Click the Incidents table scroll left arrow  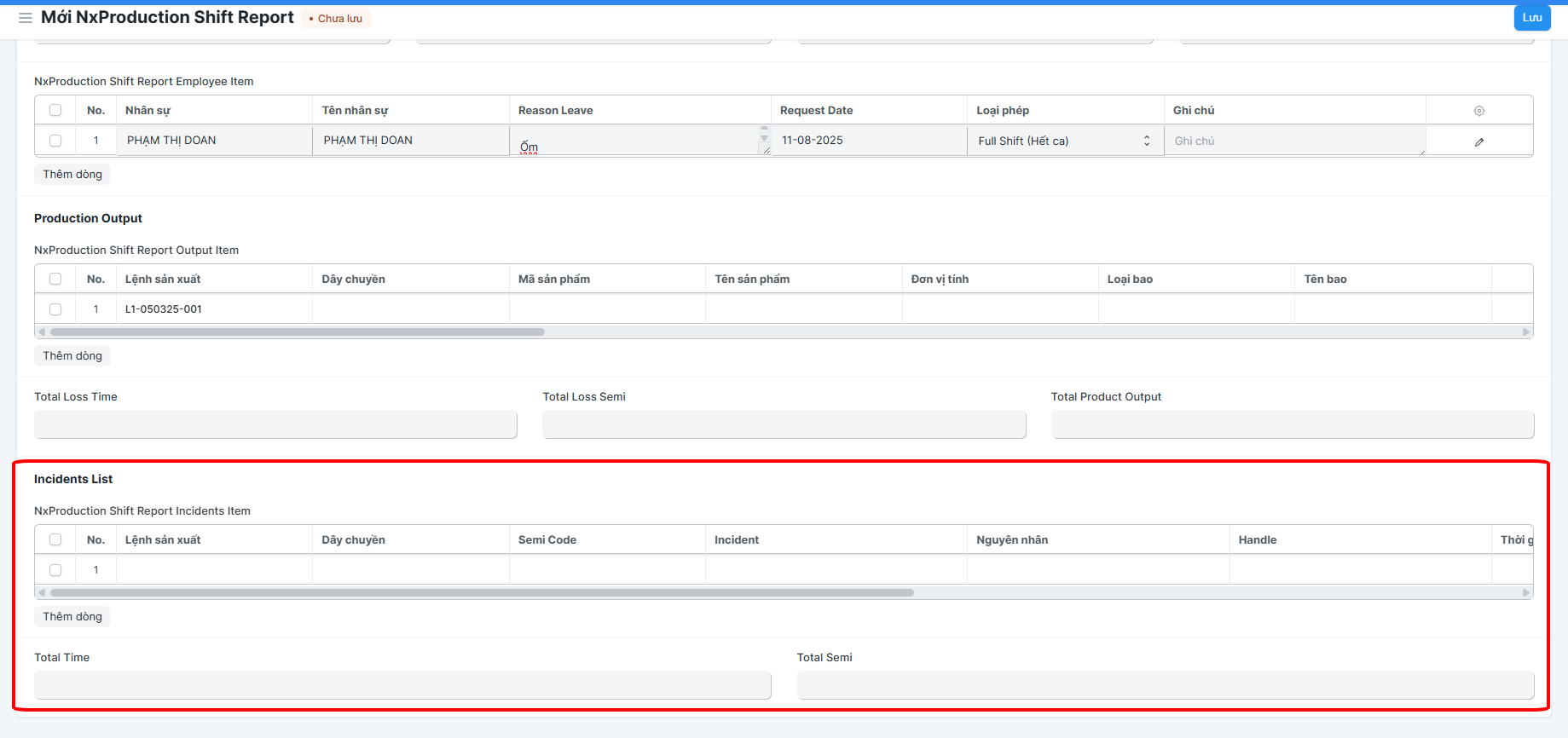click(x=42, y=593)
